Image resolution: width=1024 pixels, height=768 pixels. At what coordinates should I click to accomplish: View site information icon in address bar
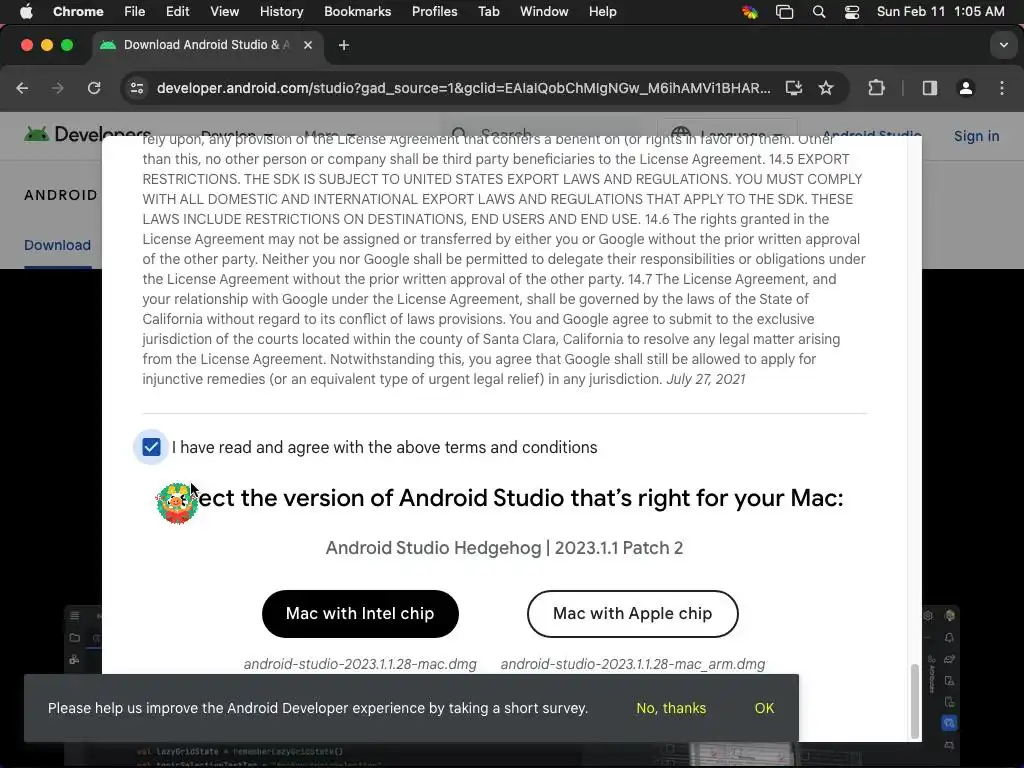click(x=136, y=88)
